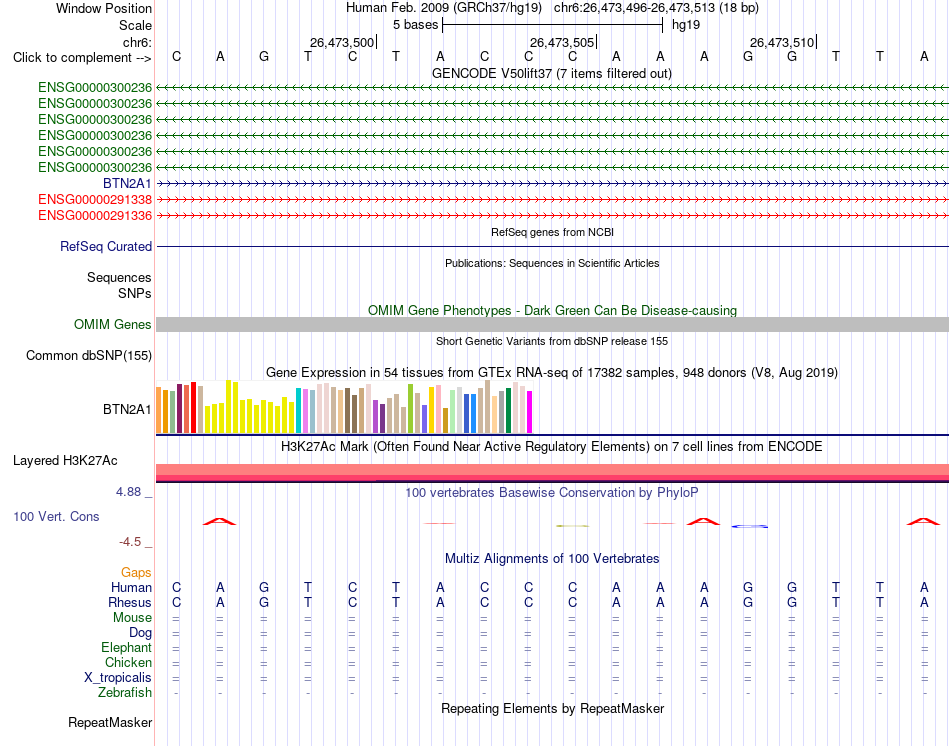Click the 'chr6:' ruler label

click(137, 42)
